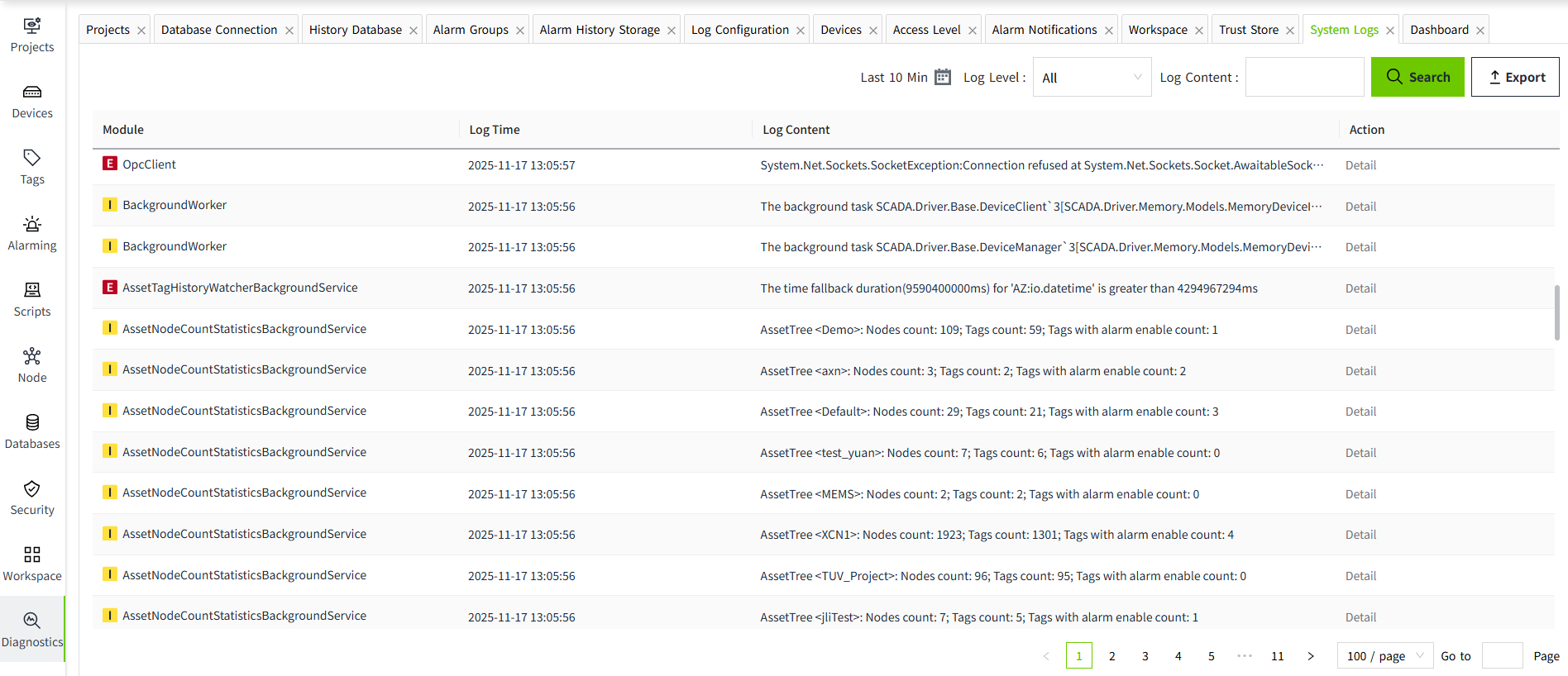
Task: Click the calendar icon beside Last 10 Min
Action: pos(943,77)
